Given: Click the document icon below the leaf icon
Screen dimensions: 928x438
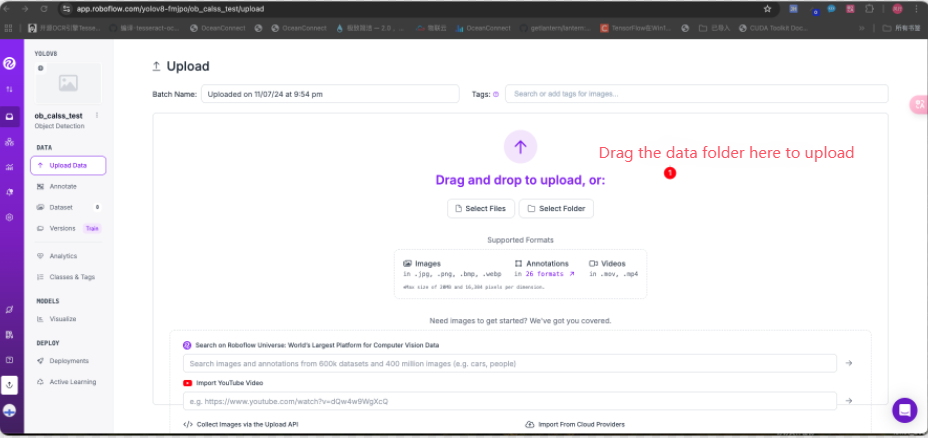Looking at the screenshot, I should click(9, 335).
